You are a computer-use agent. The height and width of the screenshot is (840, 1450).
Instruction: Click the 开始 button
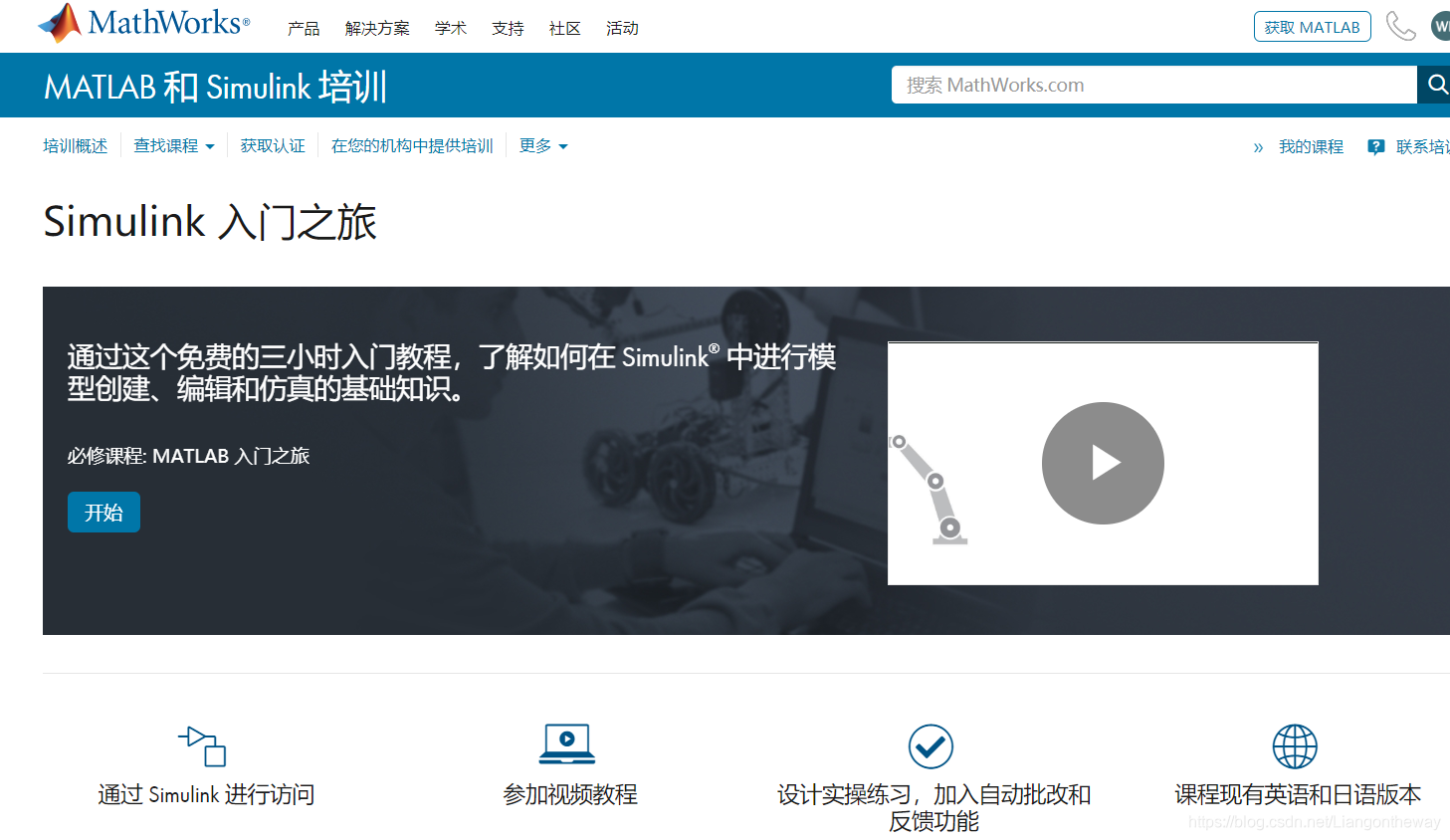coord(104,512)
